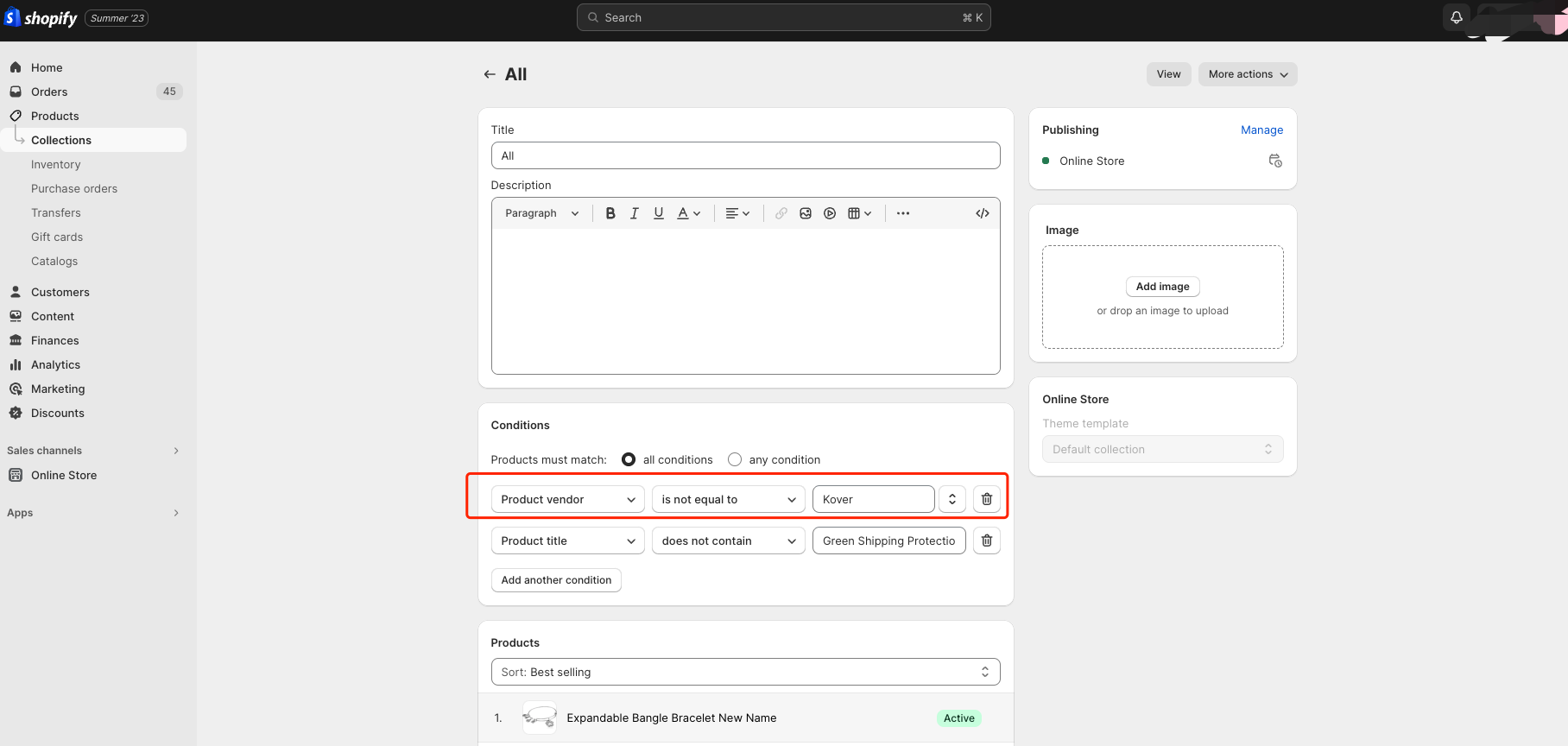
Task: Open the More actions menu
Action: pyautogui.click(x=1248, y=74)
